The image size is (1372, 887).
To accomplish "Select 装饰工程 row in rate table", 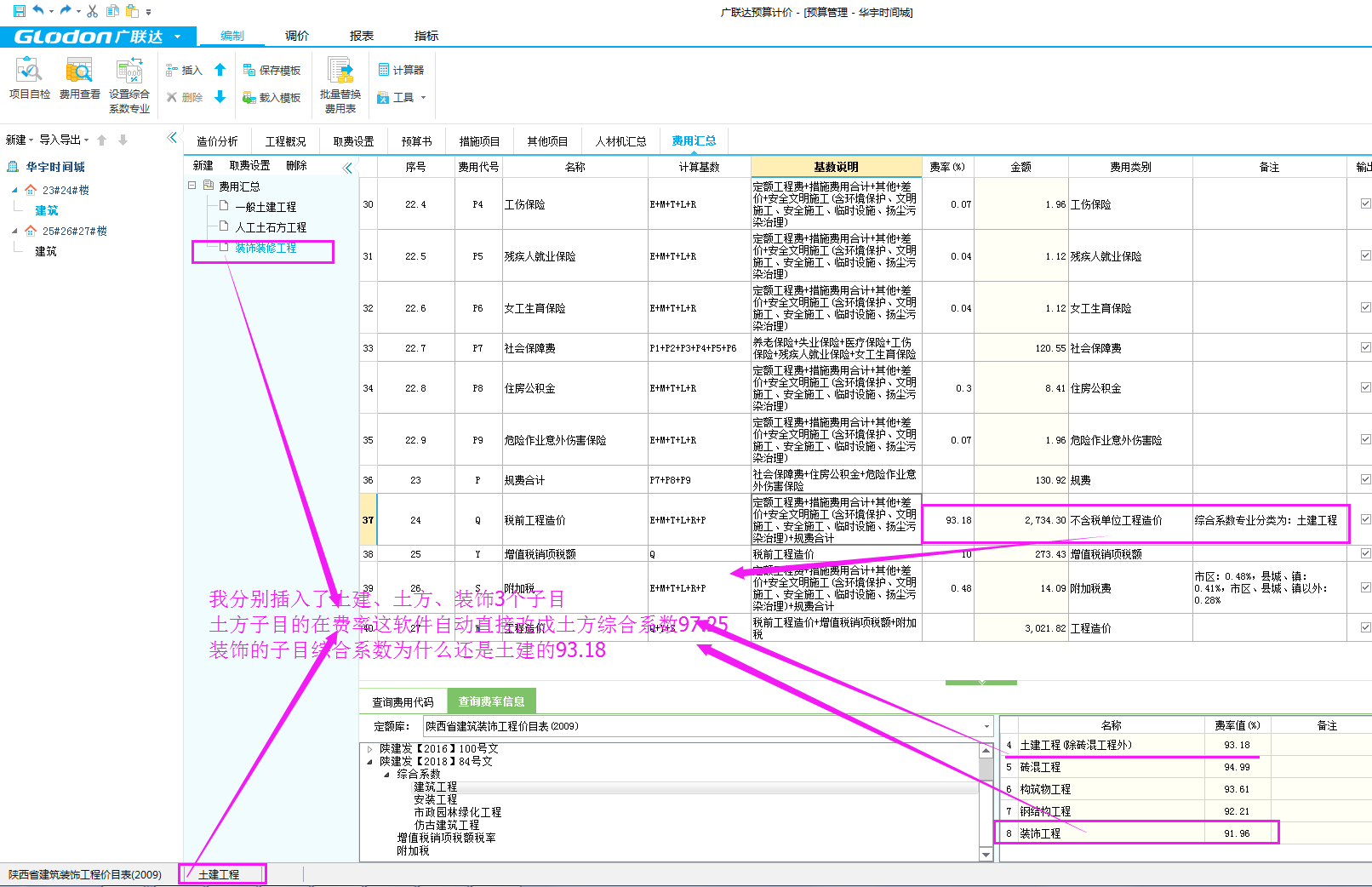I will pyautogui.click(x=1138, y=833).
